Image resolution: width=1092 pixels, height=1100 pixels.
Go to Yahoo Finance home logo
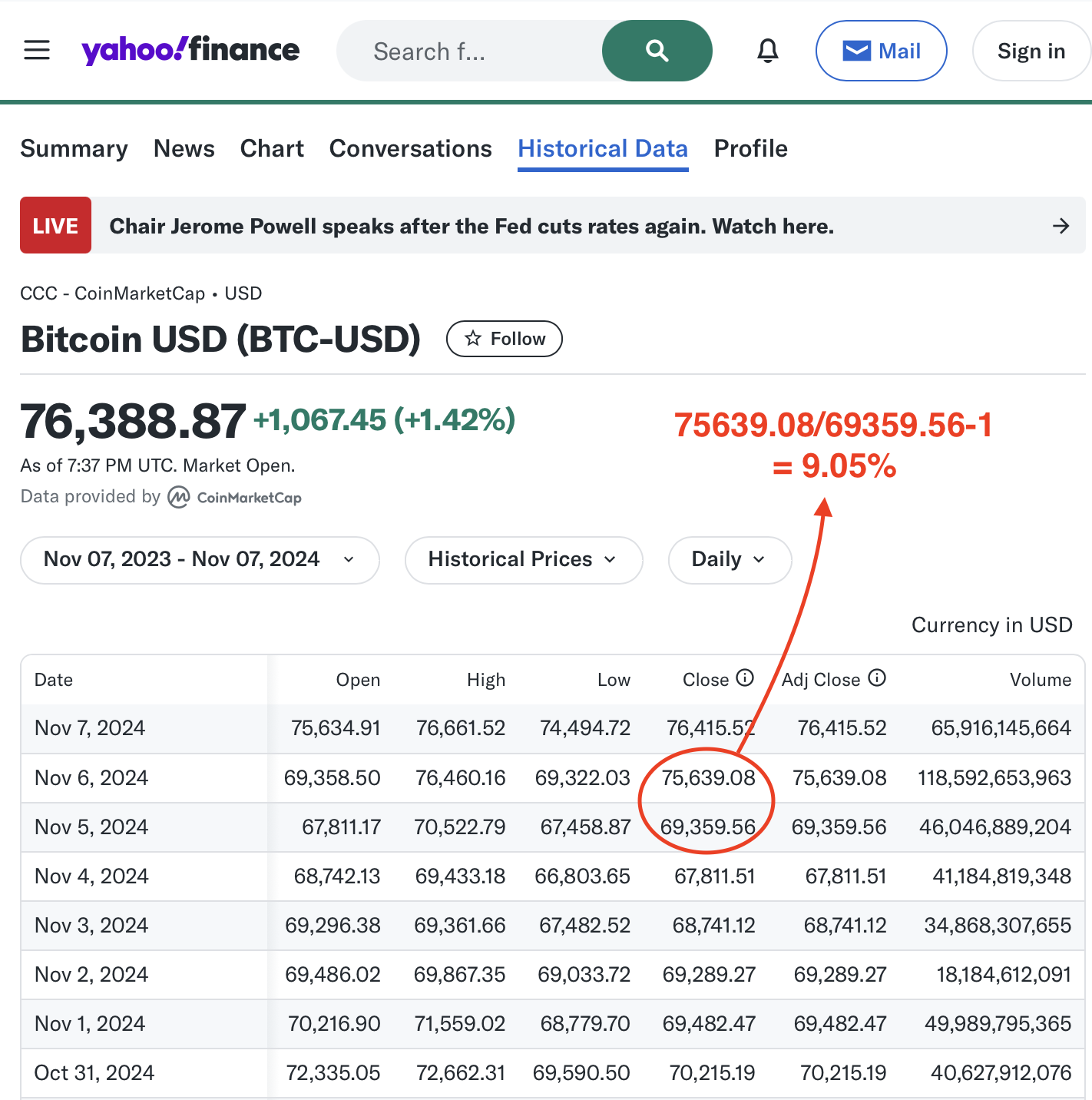[190, 51]
